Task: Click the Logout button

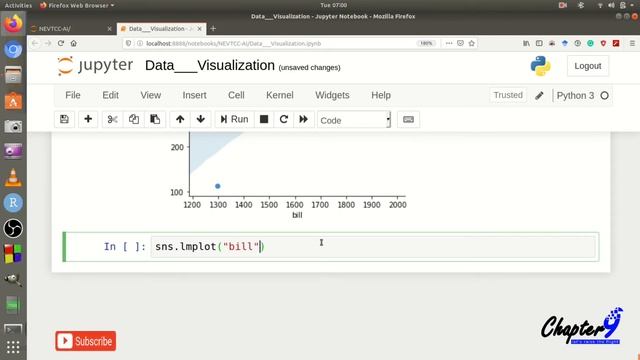Action: click(x=587, y=66)
